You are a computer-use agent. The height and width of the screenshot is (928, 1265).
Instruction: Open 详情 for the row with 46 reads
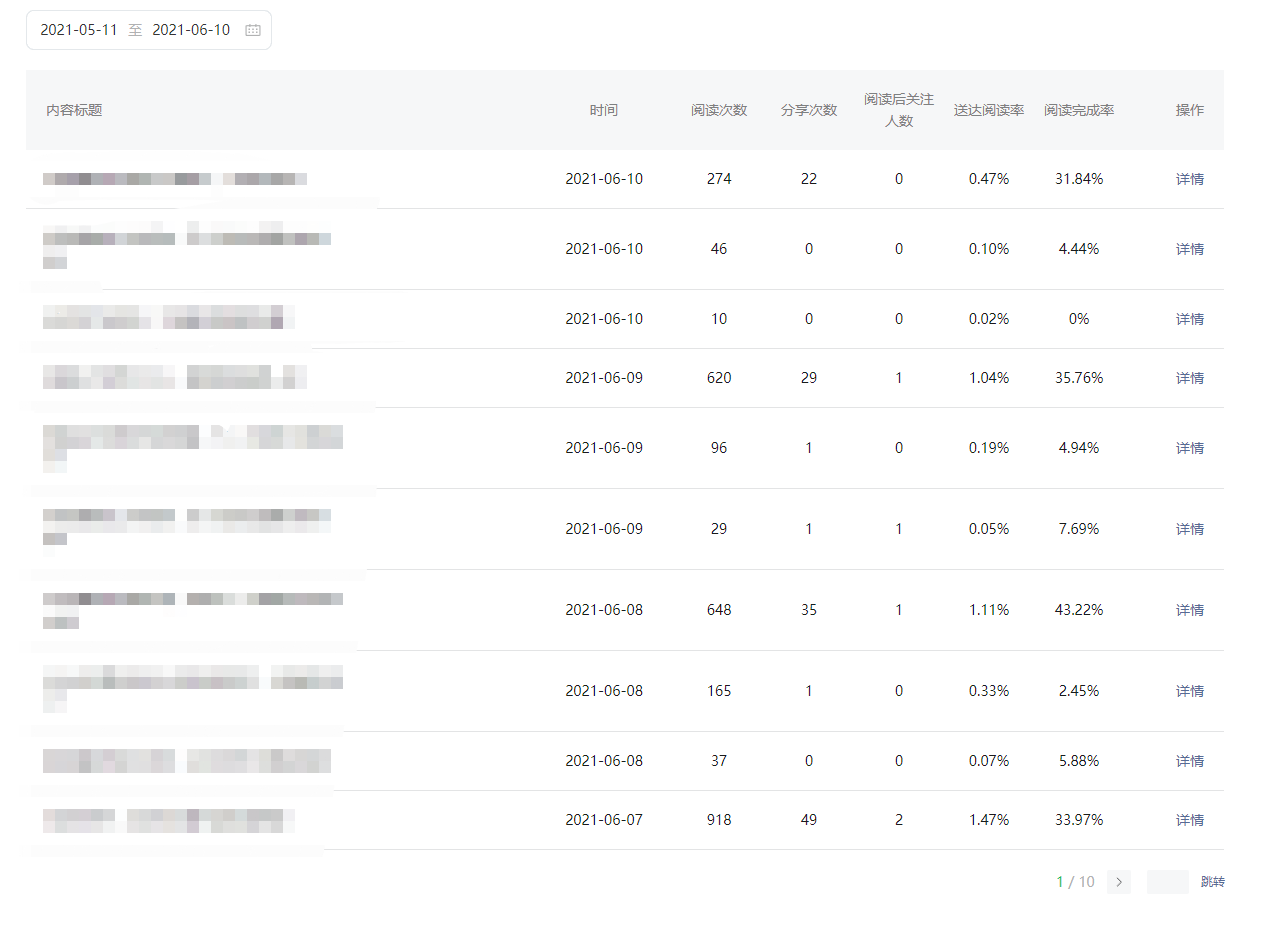click(x=1189, y=249)
